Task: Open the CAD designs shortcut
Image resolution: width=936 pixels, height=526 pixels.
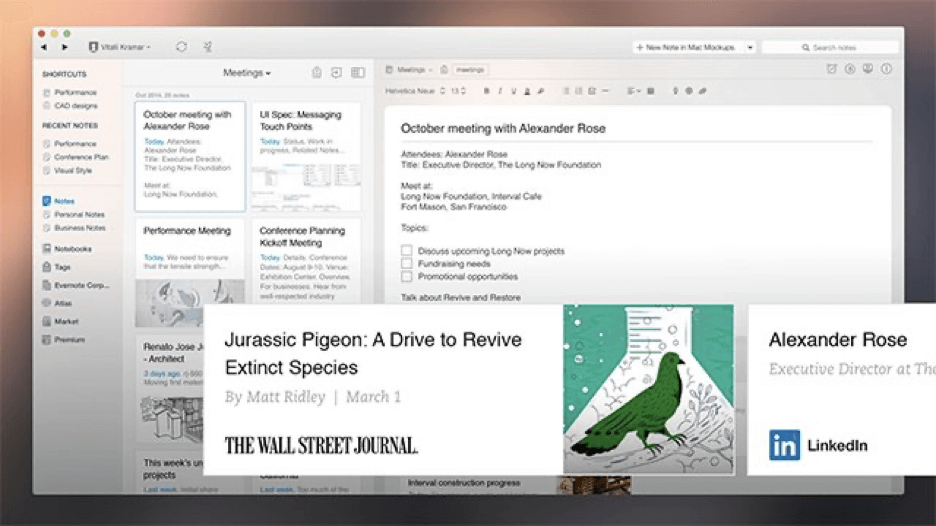Action: pyautogui.click(x=70, y=106)
